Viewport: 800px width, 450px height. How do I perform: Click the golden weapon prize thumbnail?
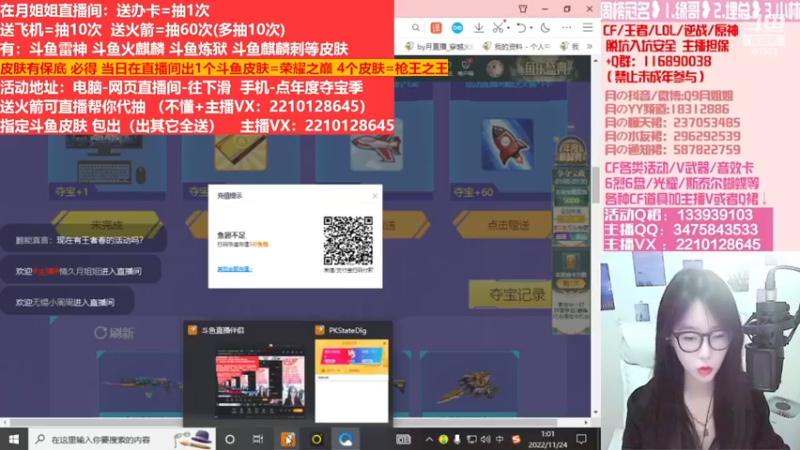coord(468,385)
